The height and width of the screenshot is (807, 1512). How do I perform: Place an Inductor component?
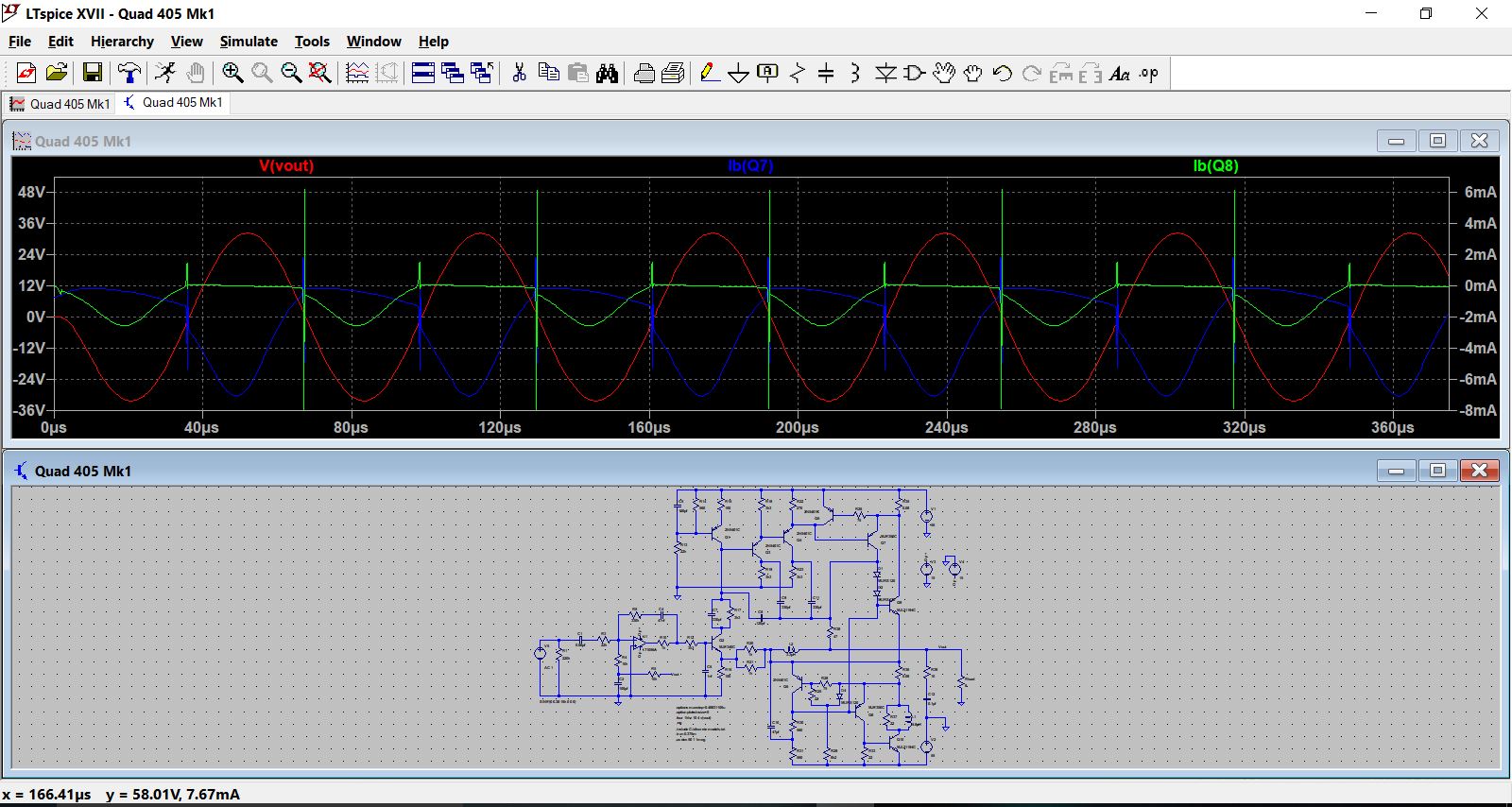[855, 73]
